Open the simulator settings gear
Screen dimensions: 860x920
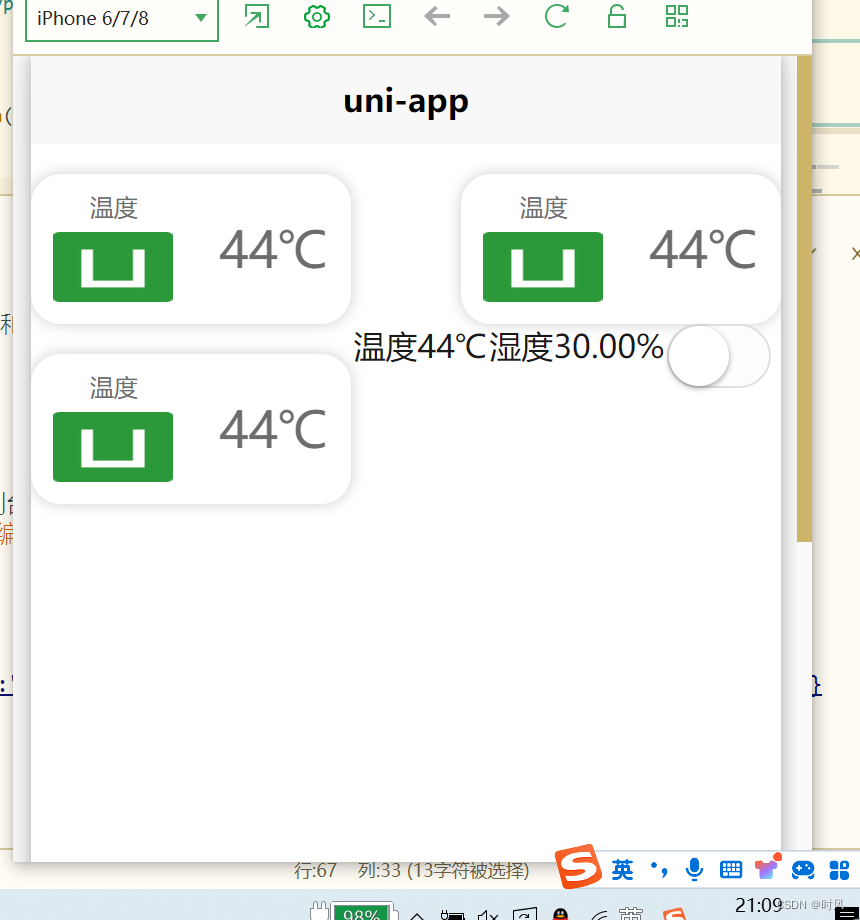[316, 17]
